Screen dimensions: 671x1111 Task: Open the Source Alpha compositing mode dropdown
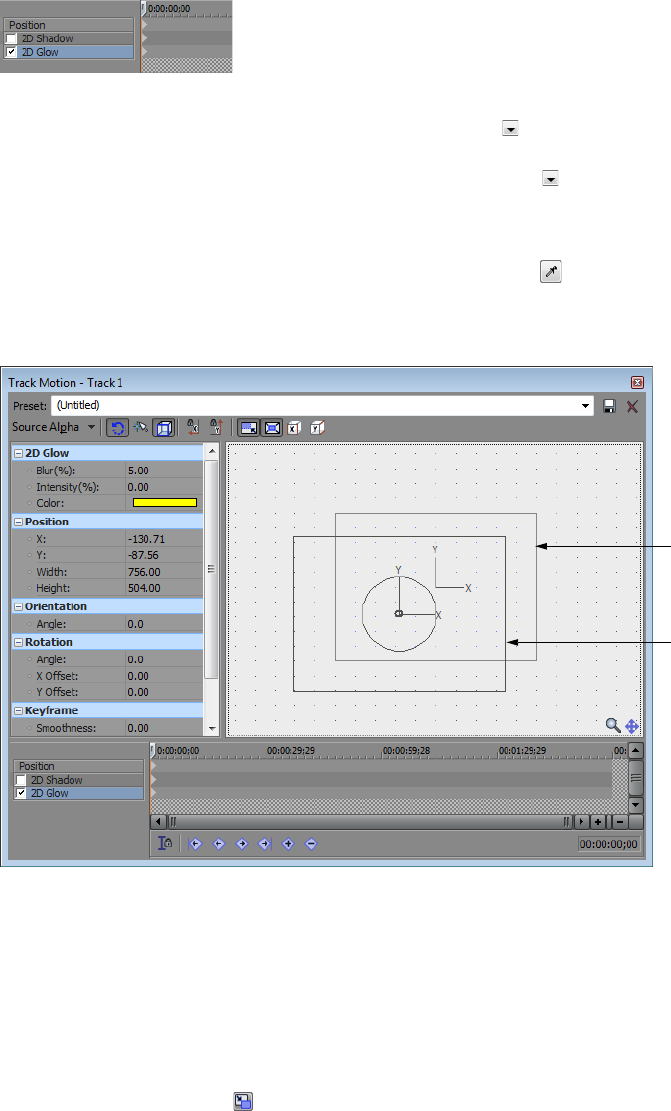coord(91,427)
